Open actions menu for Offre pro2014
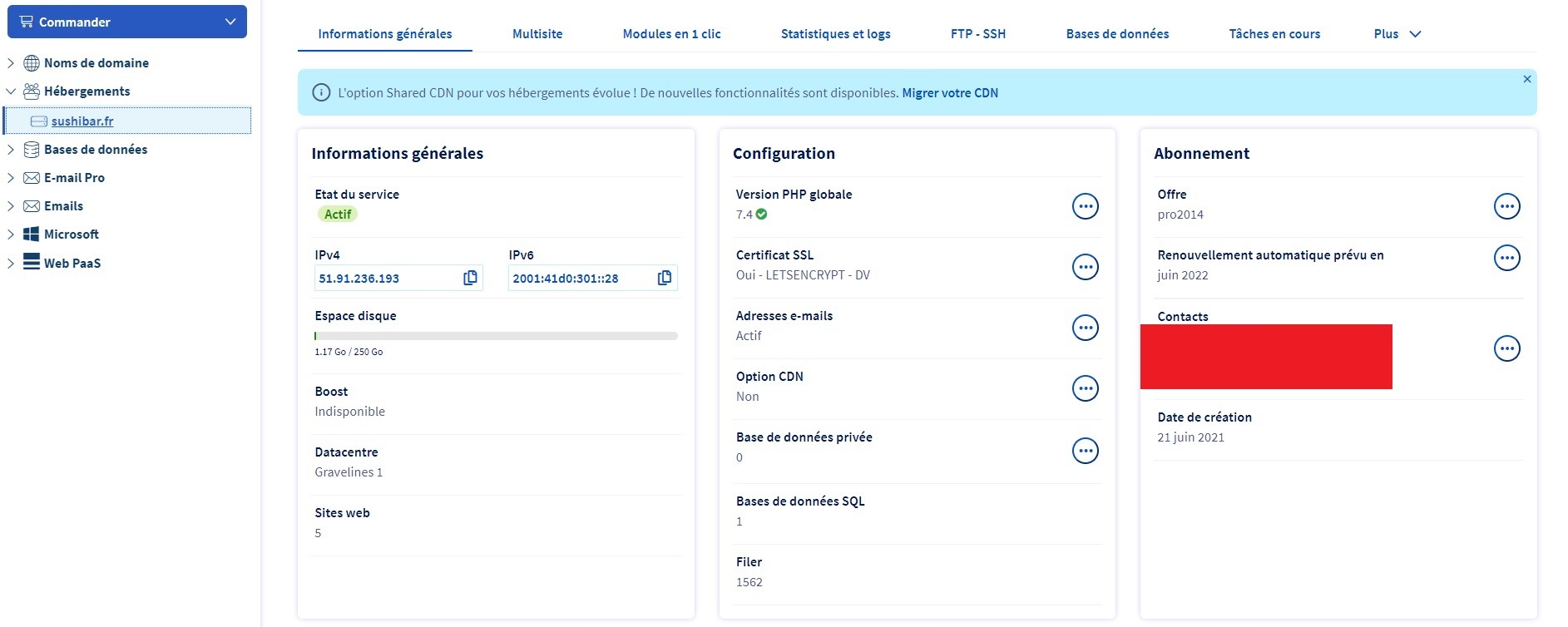The height and width of the screenshot is (627, 1568). pyautogui.click(x=1506, y=206)
